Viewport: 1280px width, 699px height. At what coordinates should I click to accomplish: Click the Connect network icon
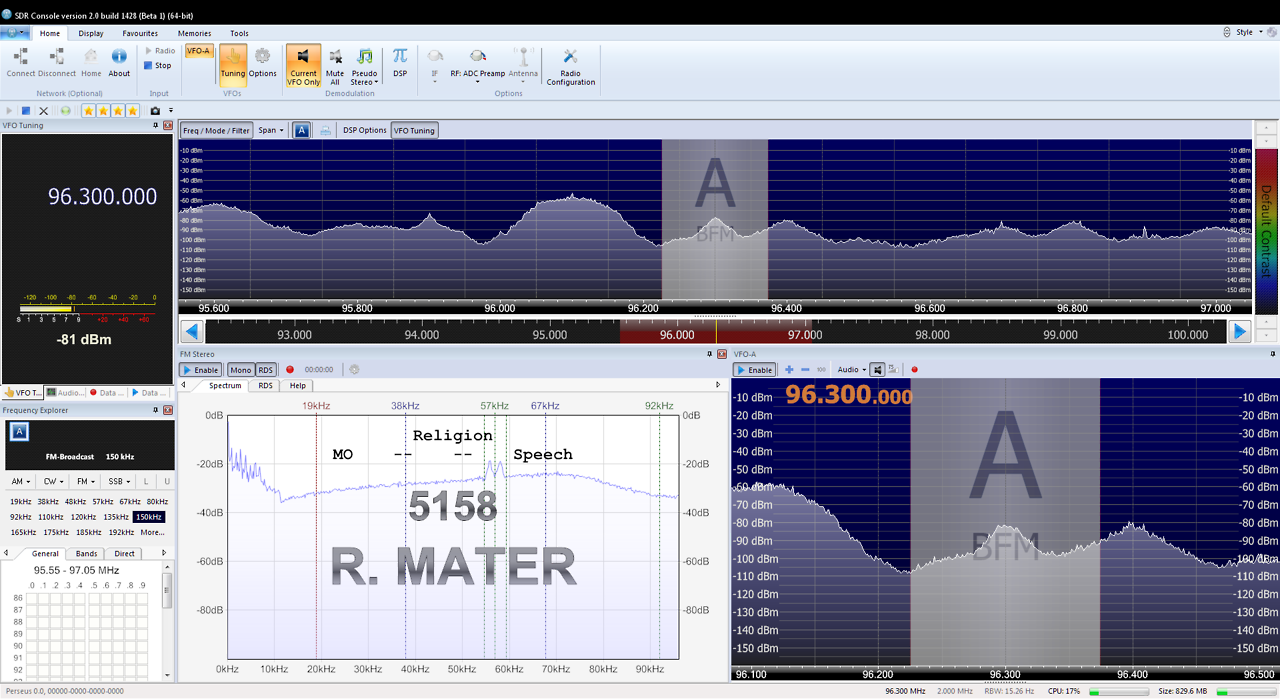(x=21, y=62)
